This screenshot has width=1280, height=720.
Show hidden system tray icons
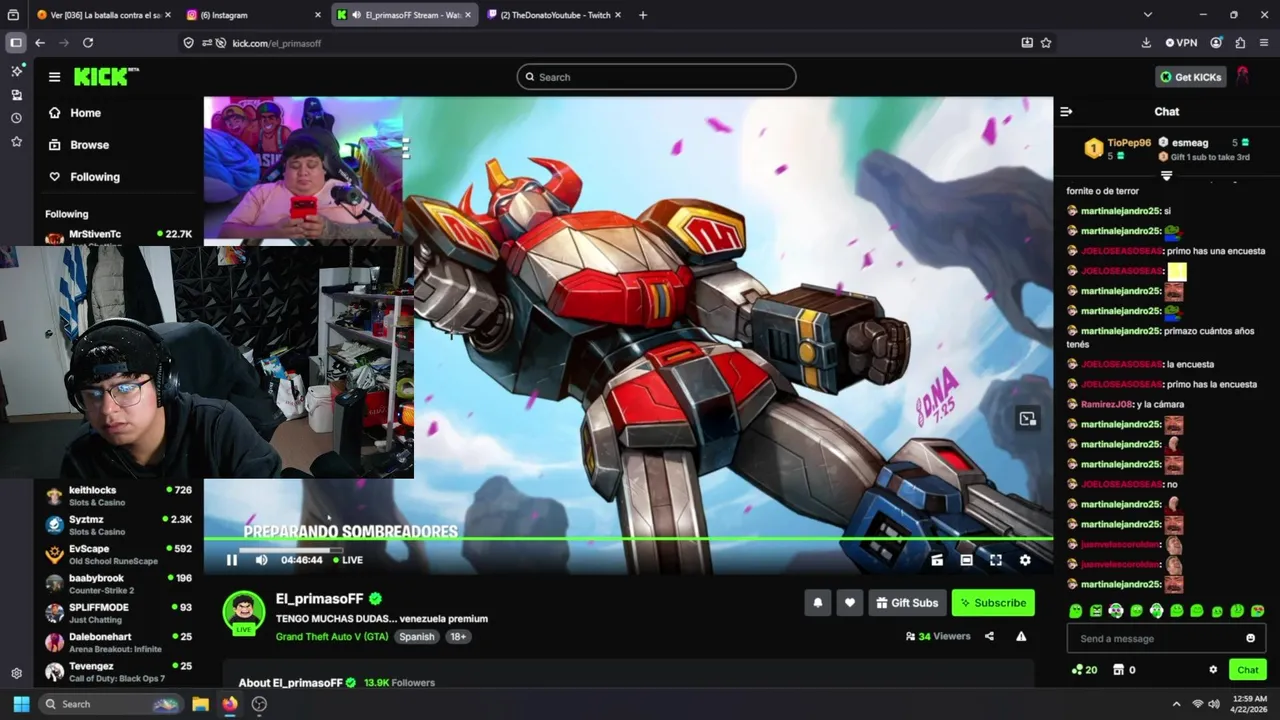pyautogui.click(x=1176, y=704)
